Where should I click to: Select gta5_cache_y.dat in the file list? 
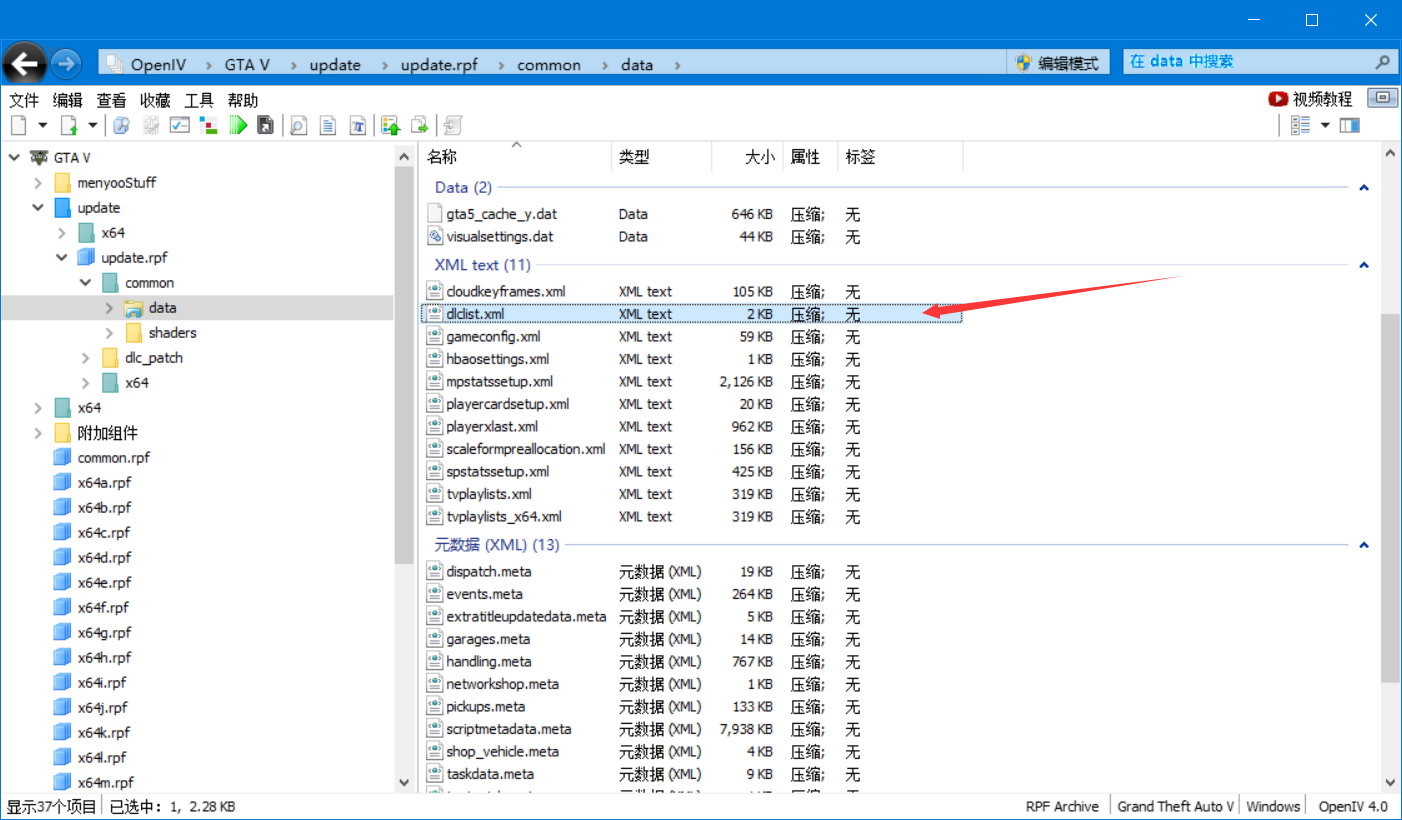(502, 214)
